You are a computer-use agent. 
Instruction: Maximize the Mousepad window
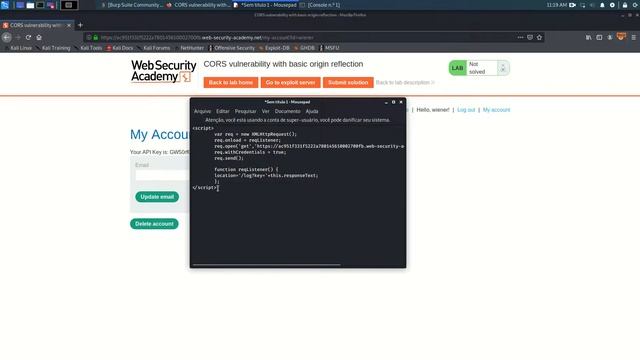[x=393, y=102]
